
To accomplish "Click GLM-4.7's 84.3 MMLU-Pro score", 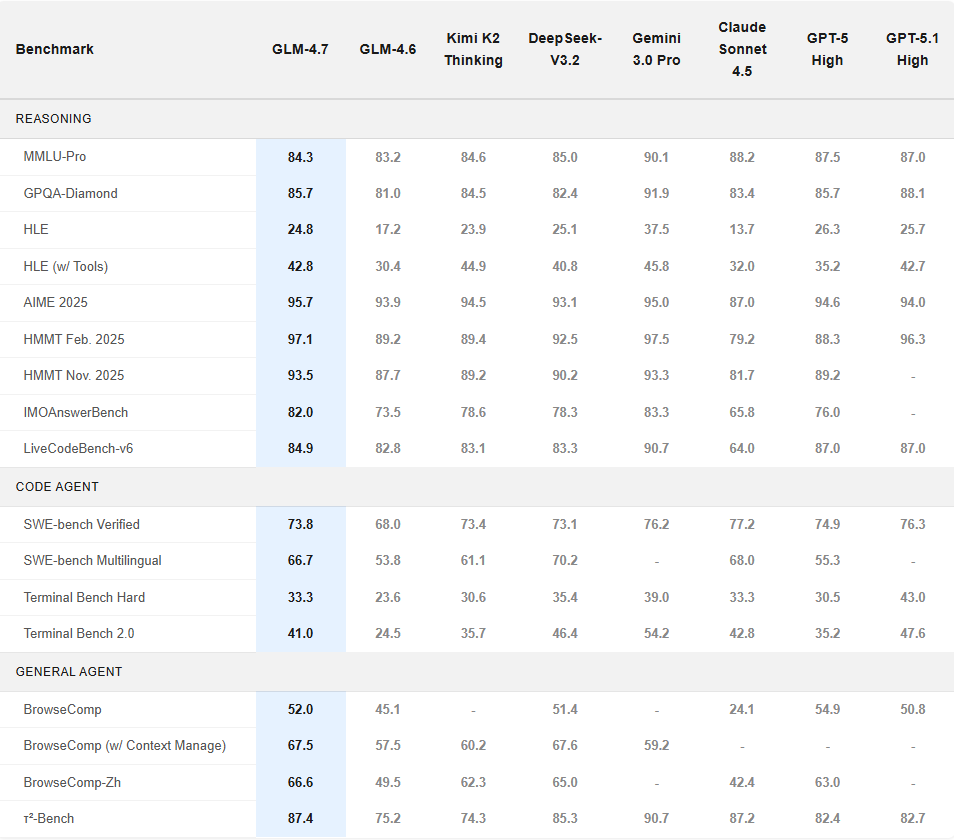I will (x=300, y=156).
